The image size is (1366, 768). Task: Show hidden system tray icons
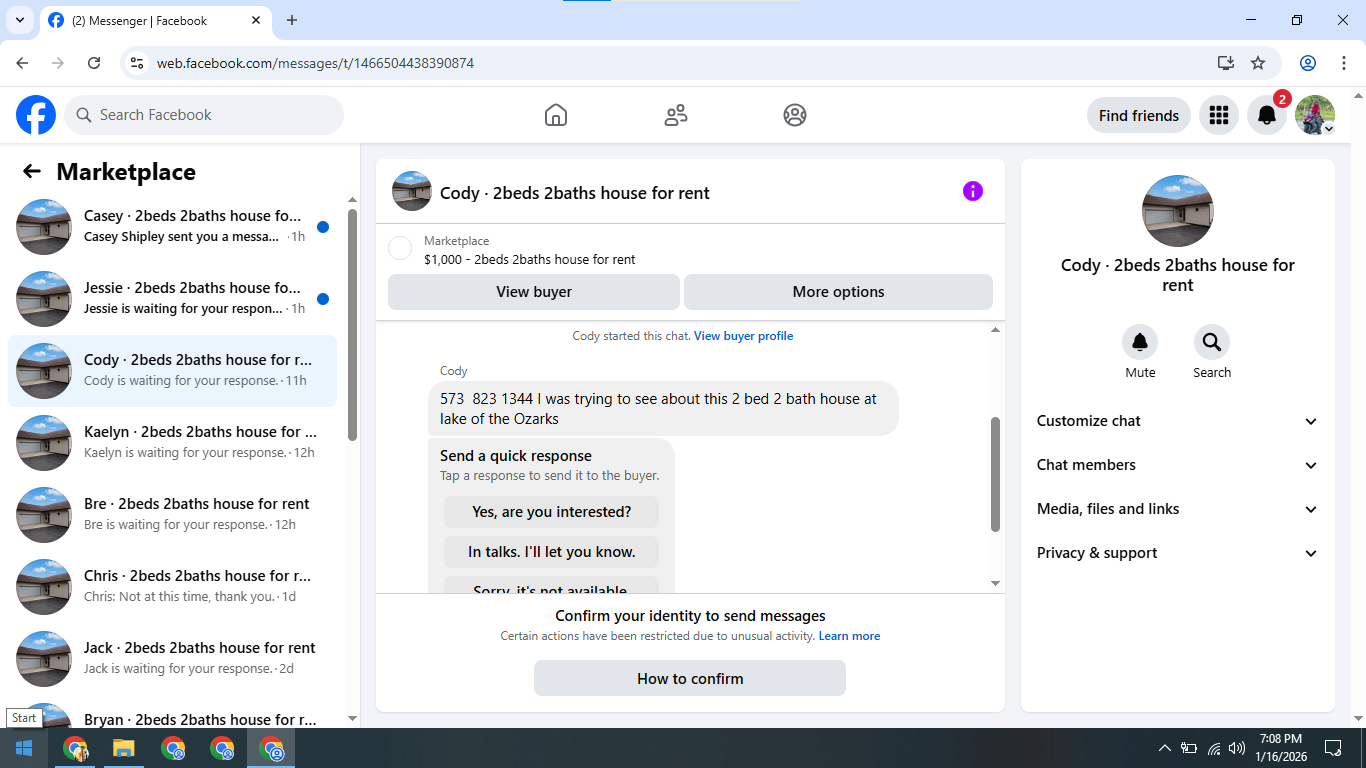click(x=1164, y=748)
